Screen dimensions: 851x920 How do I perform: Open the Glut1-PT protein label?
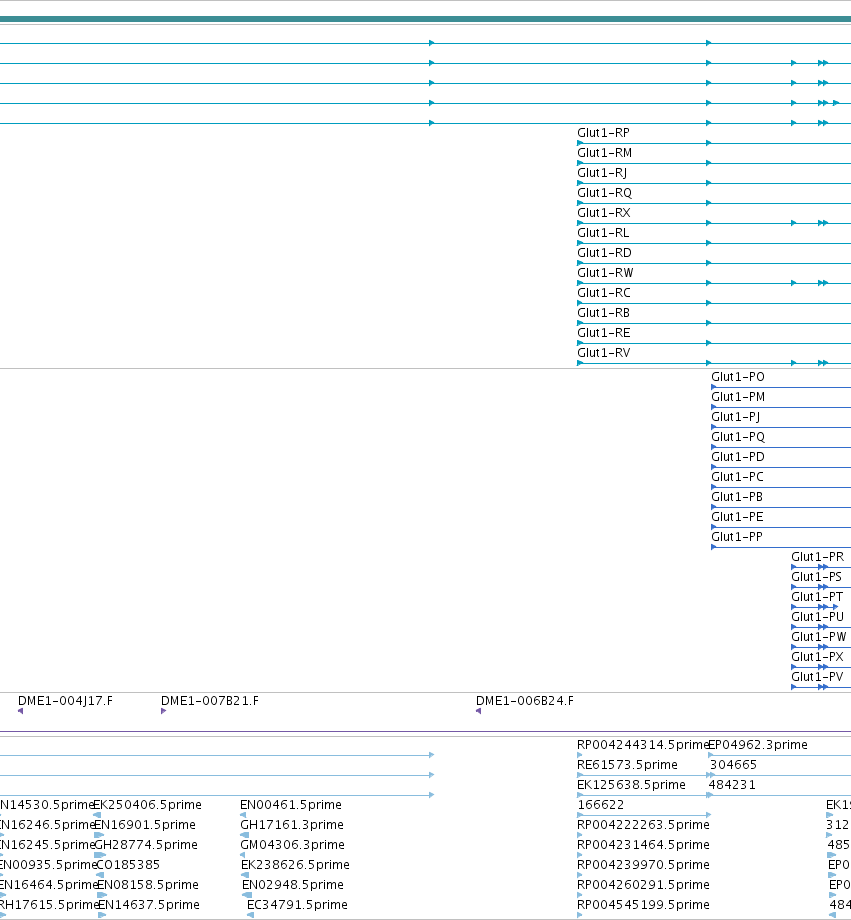point(817,597)
